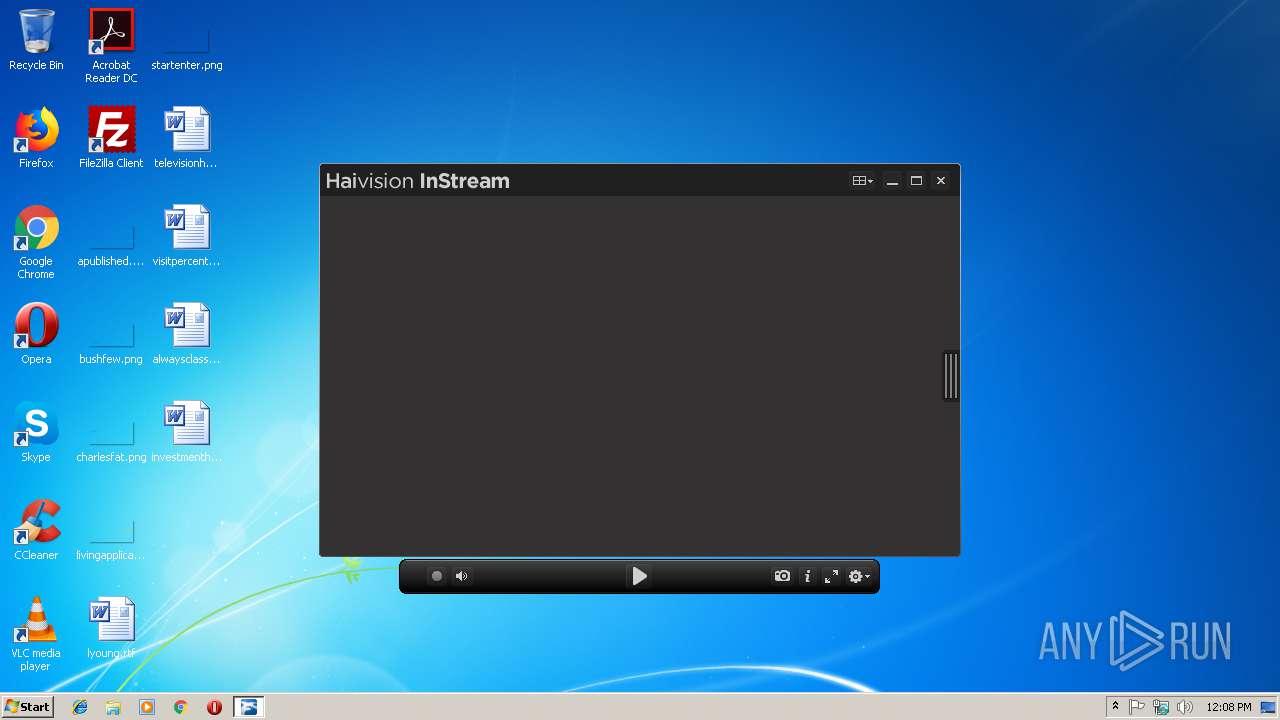
Task: Select the VLC media player shortcut
Action: click(x=36, y=634)
